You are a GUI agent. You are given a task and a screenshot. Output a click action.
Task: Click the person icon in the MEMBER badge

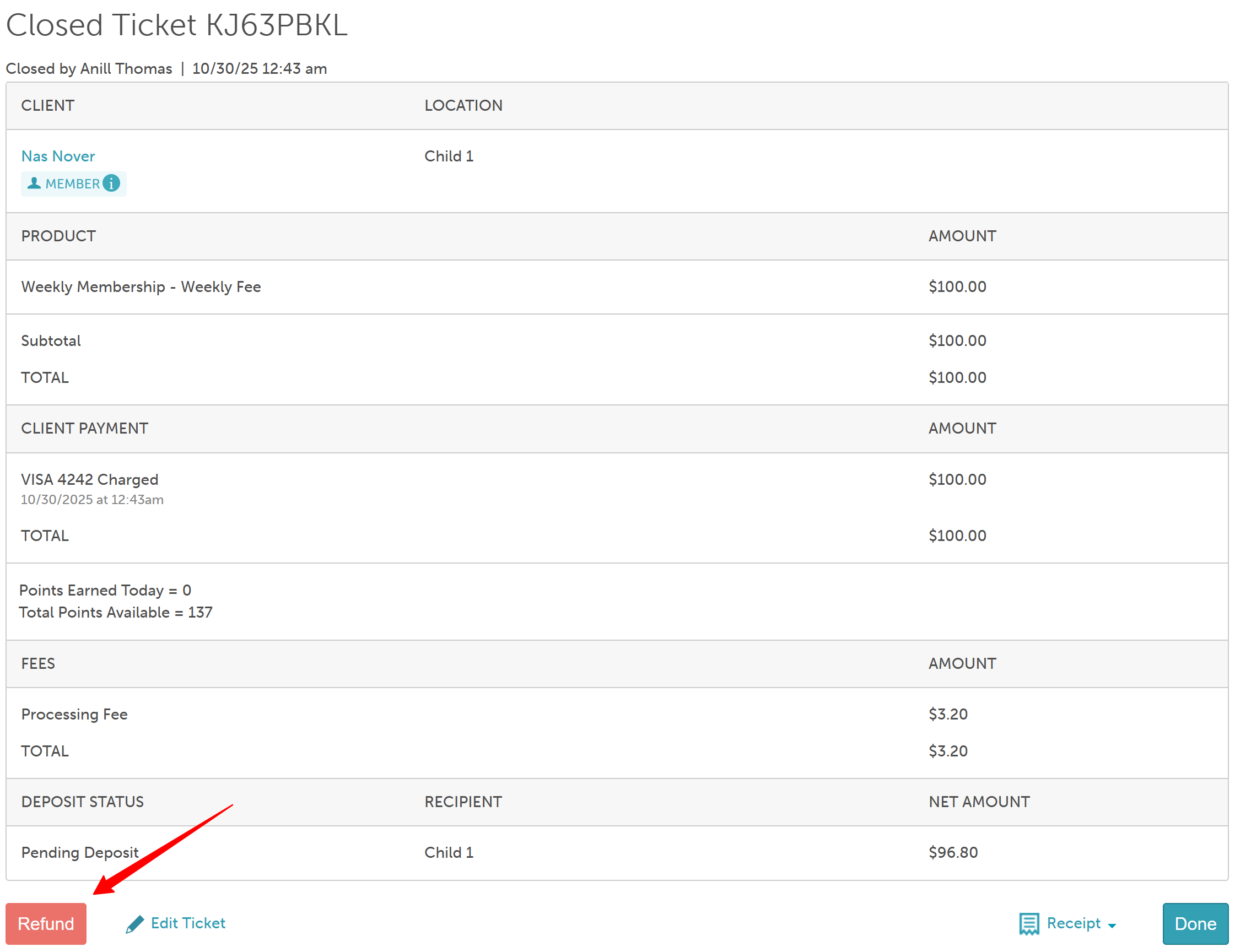pyautogui.click(x=34, y=183)
